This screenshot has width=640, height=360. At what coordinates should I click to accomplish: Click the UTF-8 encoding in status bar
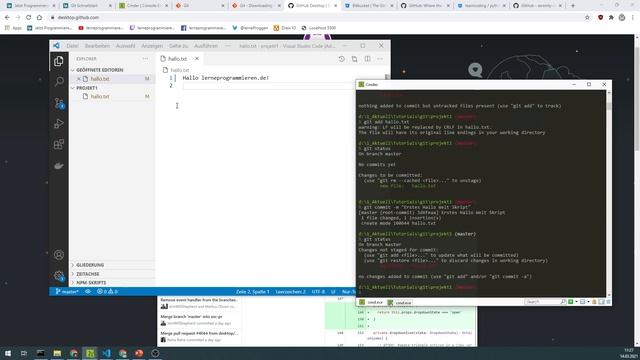[318, 291]
